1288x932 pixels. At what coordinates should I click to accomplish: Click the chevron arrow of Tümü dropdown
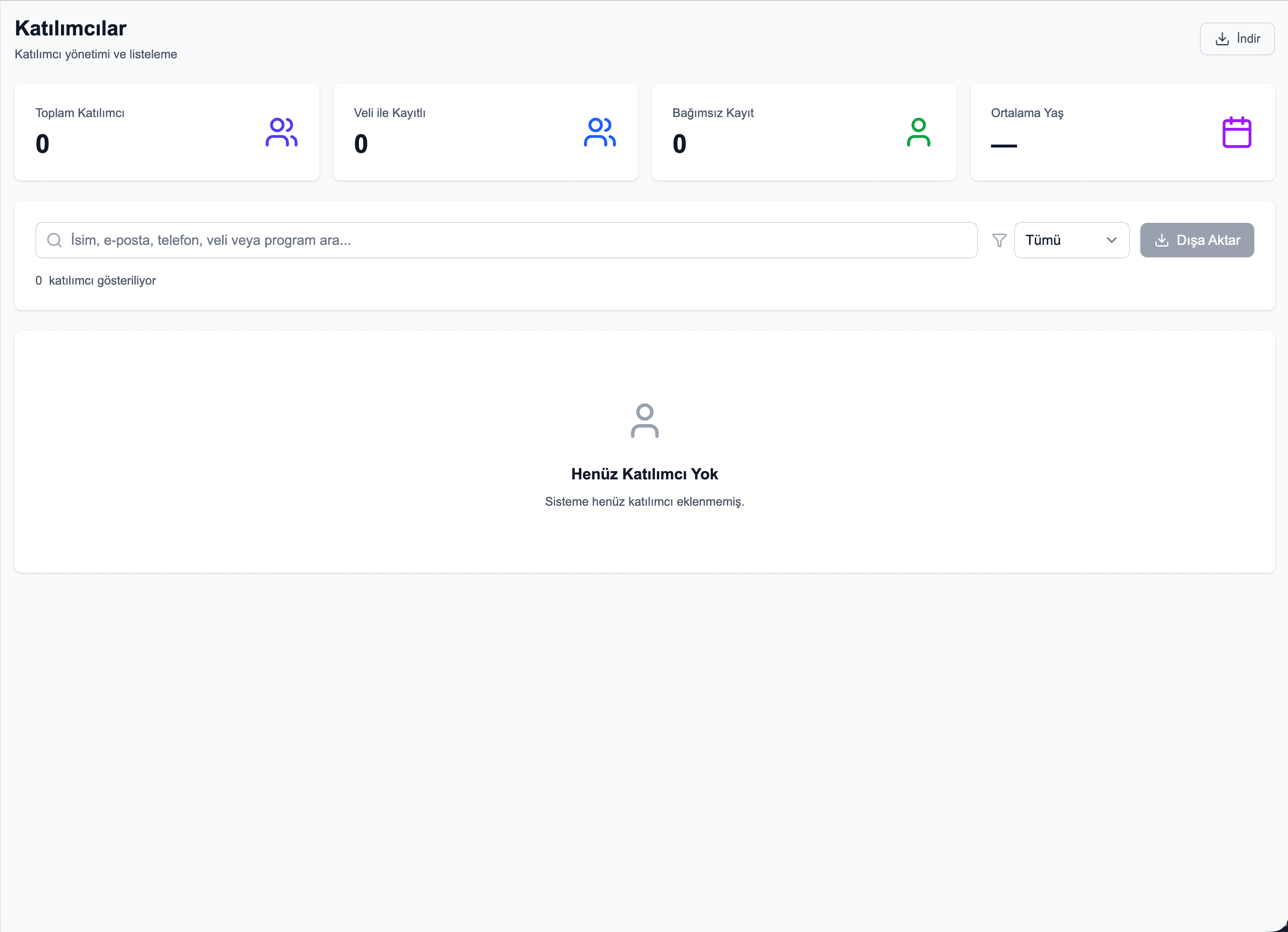1111,240
